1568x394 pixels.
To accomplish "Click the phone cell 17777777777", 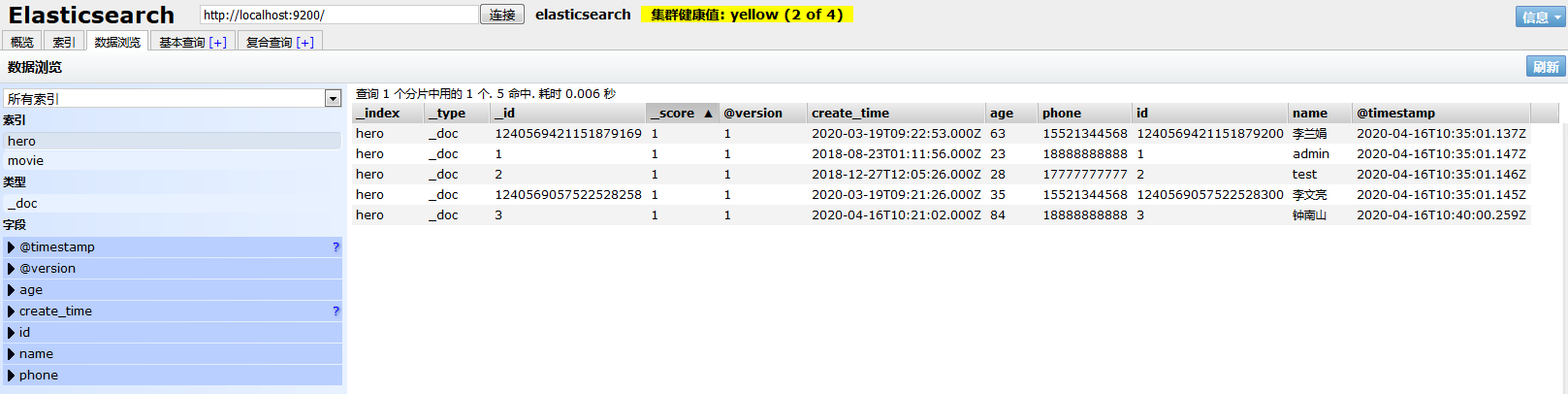I will point(1085,175).
